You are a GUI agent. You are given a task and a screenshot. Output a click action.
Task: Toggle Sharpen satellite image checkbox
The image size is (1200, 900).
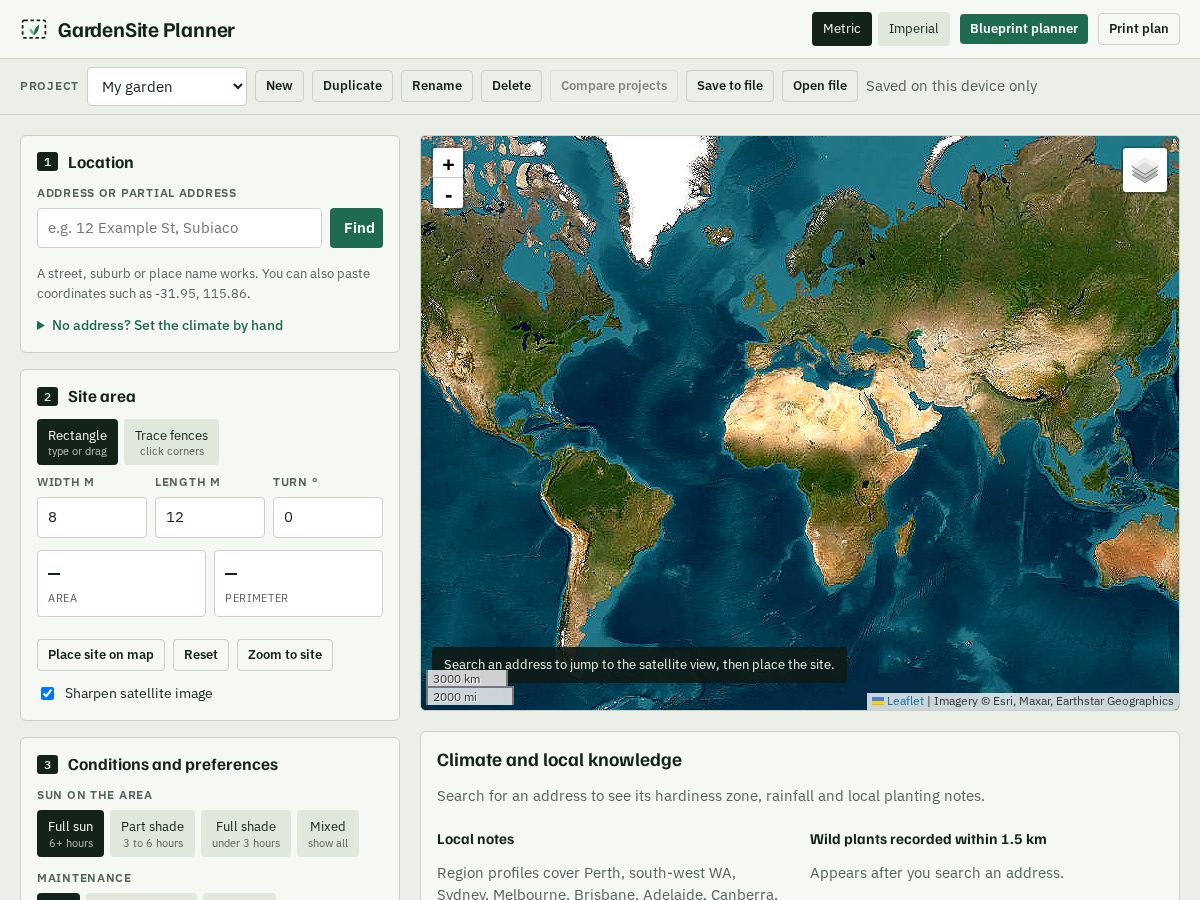pos(47,693)
